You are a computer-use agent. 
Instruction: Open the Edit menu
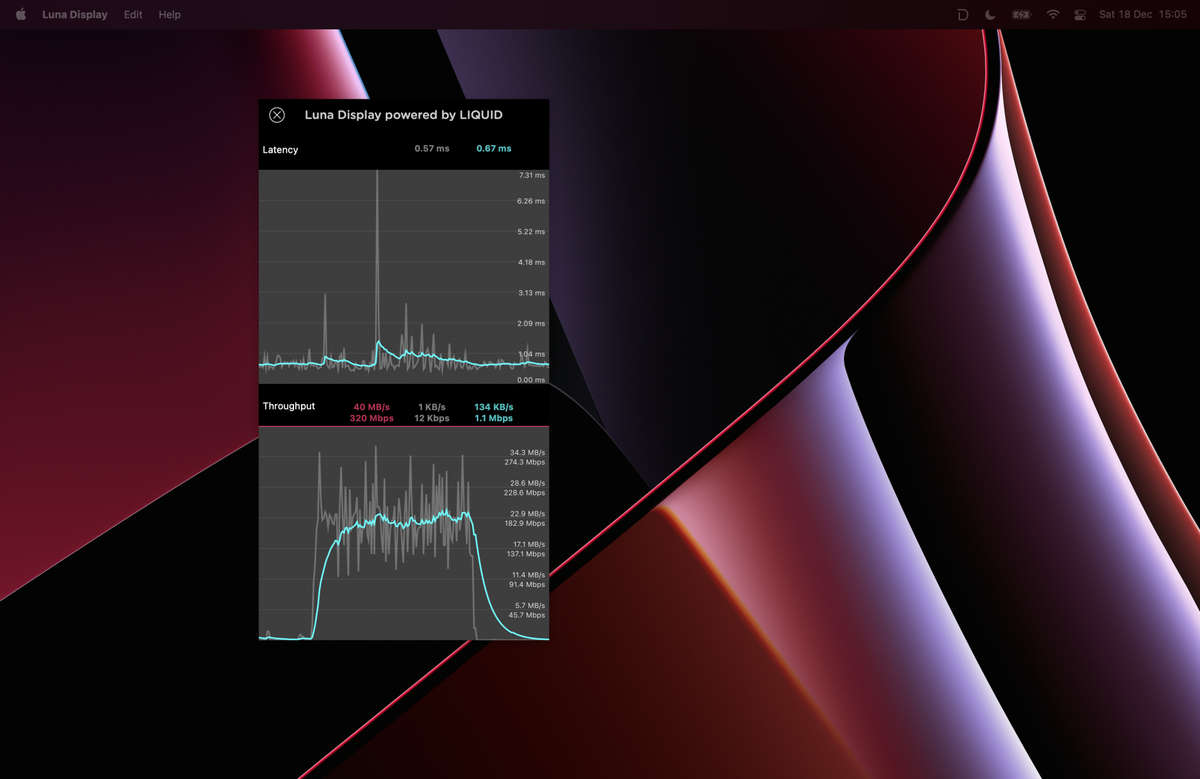(x=133, y=15)
